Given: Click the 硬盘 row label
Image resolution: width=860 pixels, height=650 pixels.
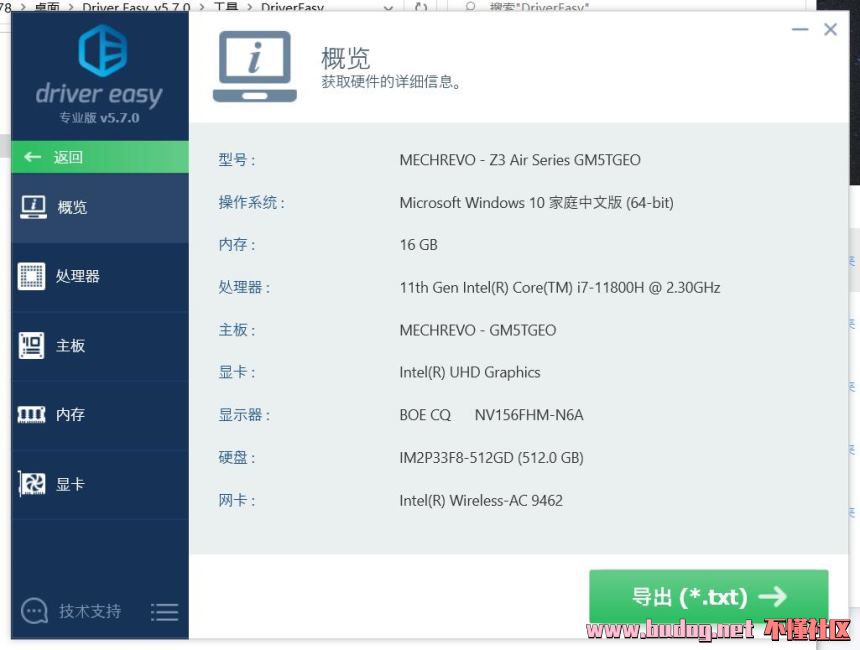Looking at the screenshot, I should pos(237,457).
